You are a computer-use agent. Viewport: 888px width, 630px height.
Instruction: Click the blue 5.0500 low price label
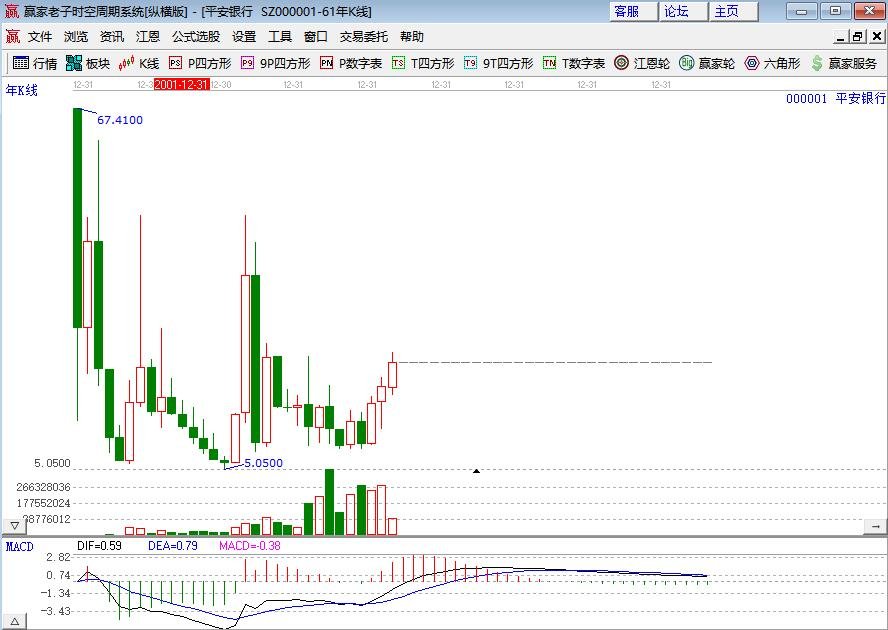point(263,463)
